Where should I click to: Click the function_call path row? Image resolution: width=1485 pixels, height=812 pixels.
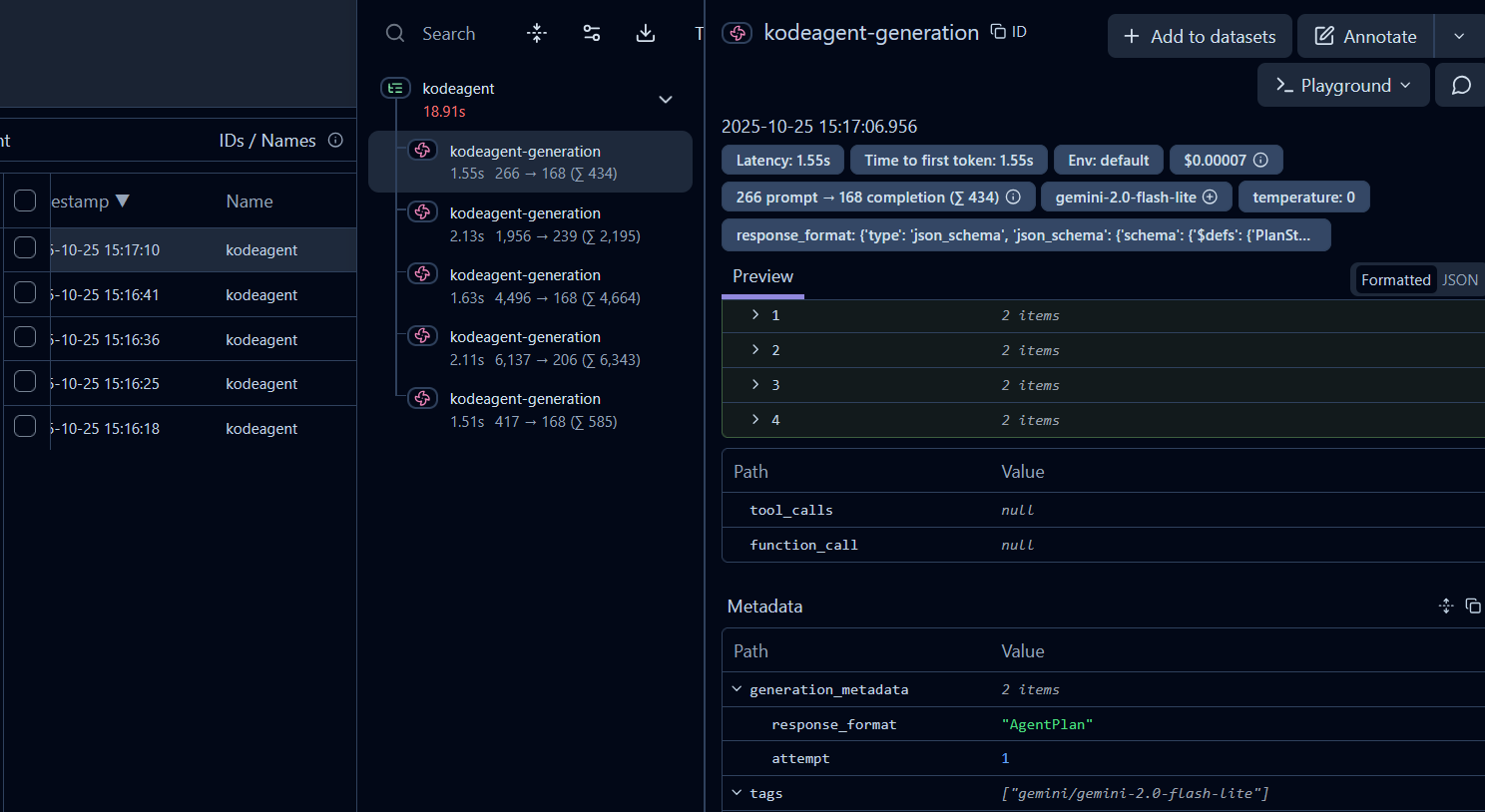click(x=1103, y=545)
